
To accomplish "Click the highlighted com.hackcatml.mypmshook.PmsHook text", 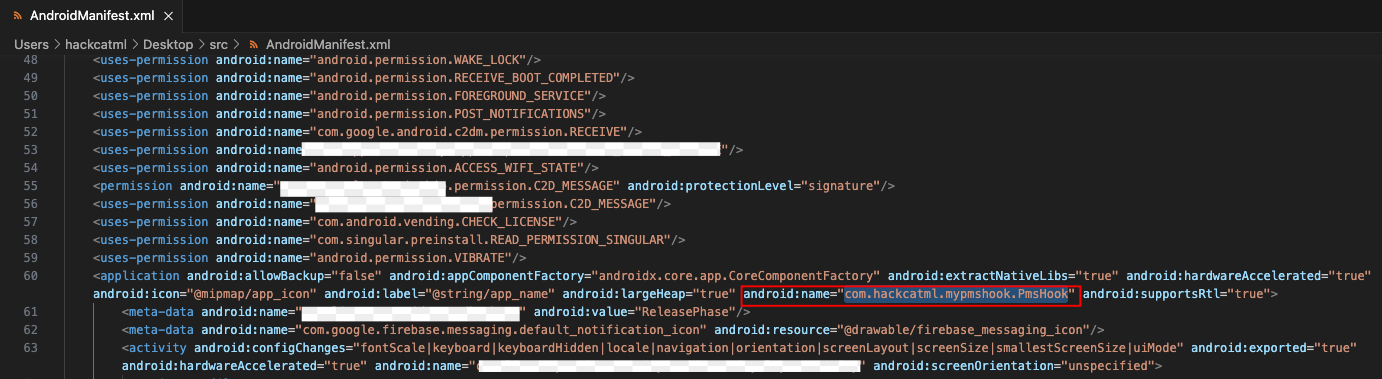I will point(956,294).
